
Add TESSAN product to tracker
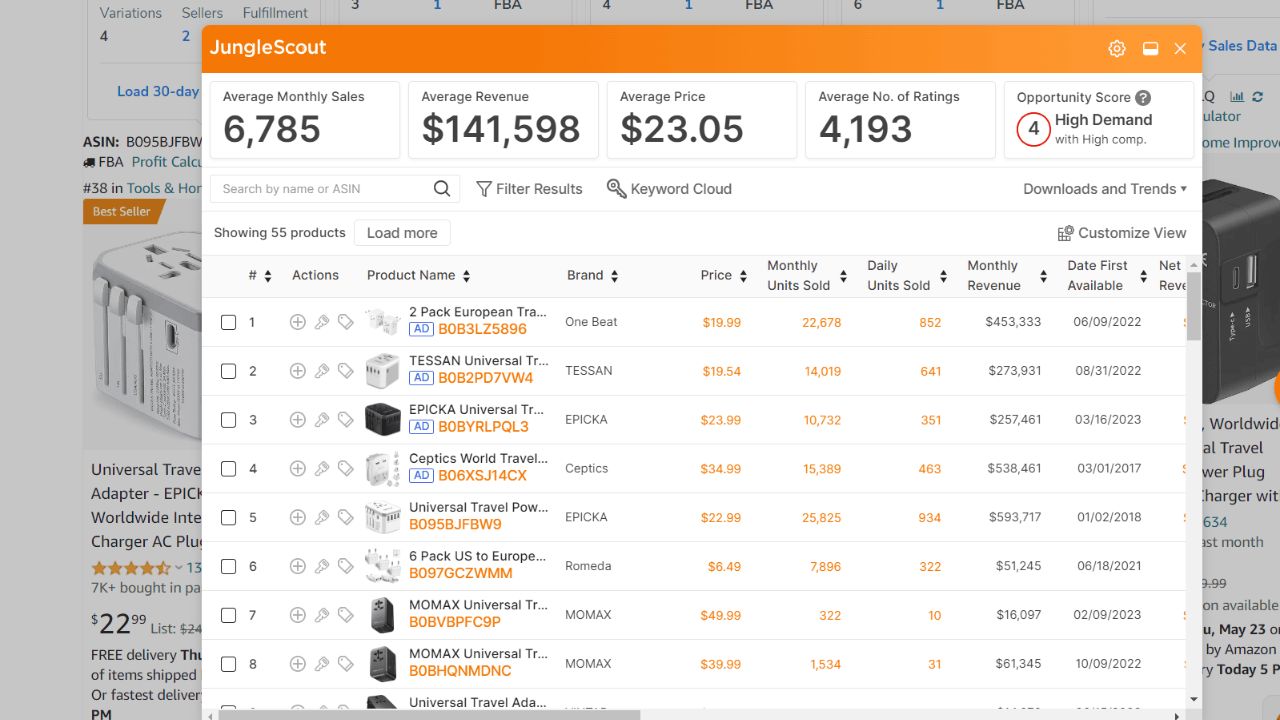(297, 371)
